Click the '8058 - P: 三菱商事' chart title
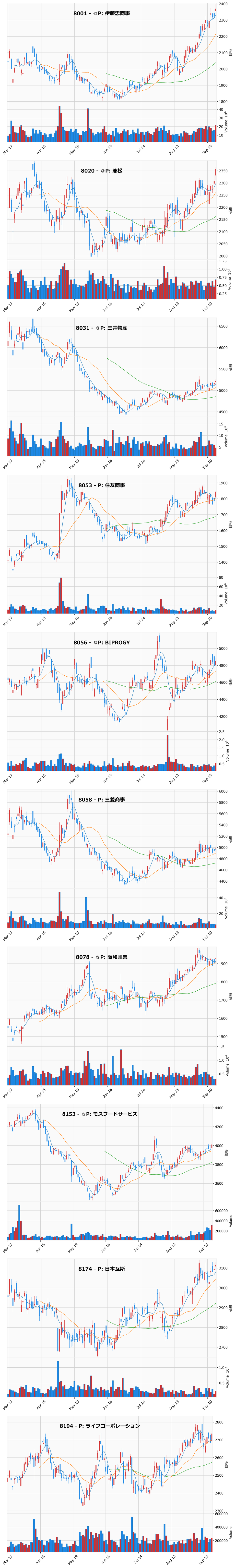Viewport: 235px width, 1568px height. [102, 800]
